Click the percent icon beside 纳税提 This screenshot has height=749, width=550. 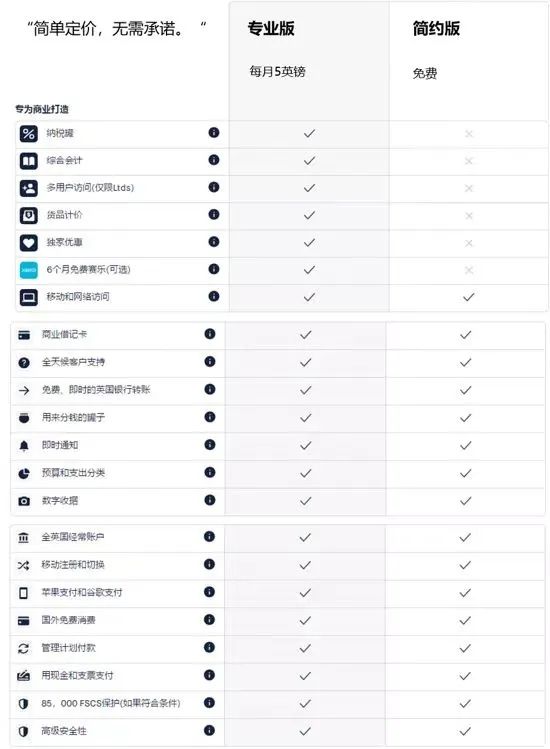pyautogui.click(x=29, y=133)
